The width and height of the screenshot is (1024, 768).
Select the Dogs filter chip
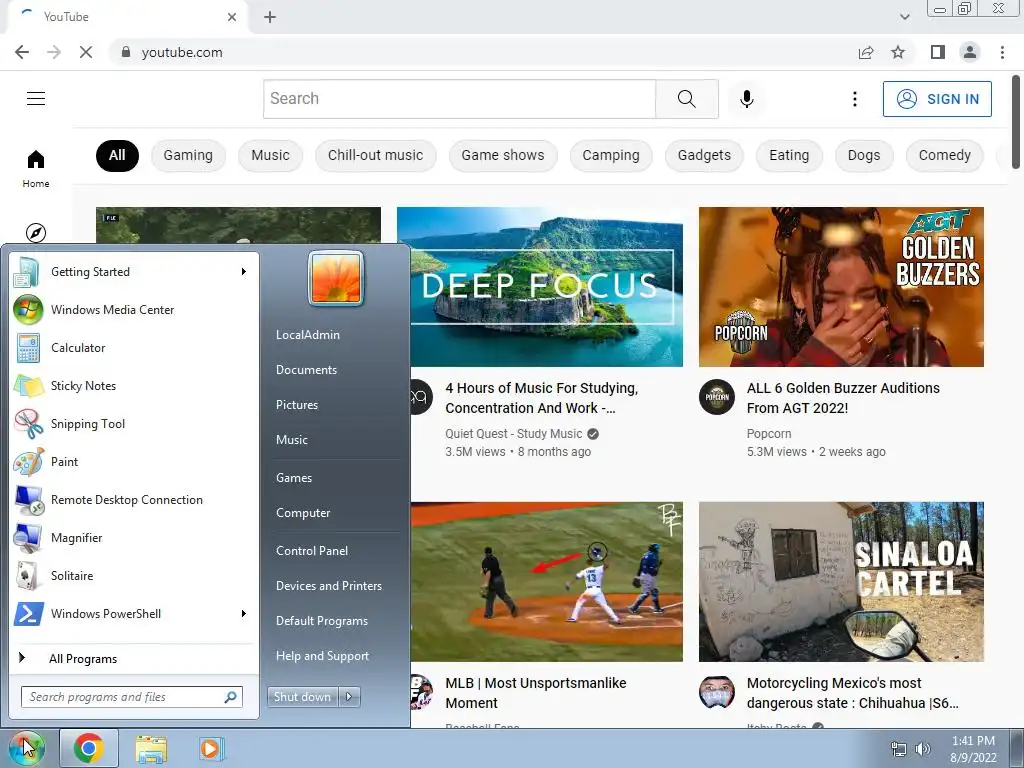coord(864,155)
